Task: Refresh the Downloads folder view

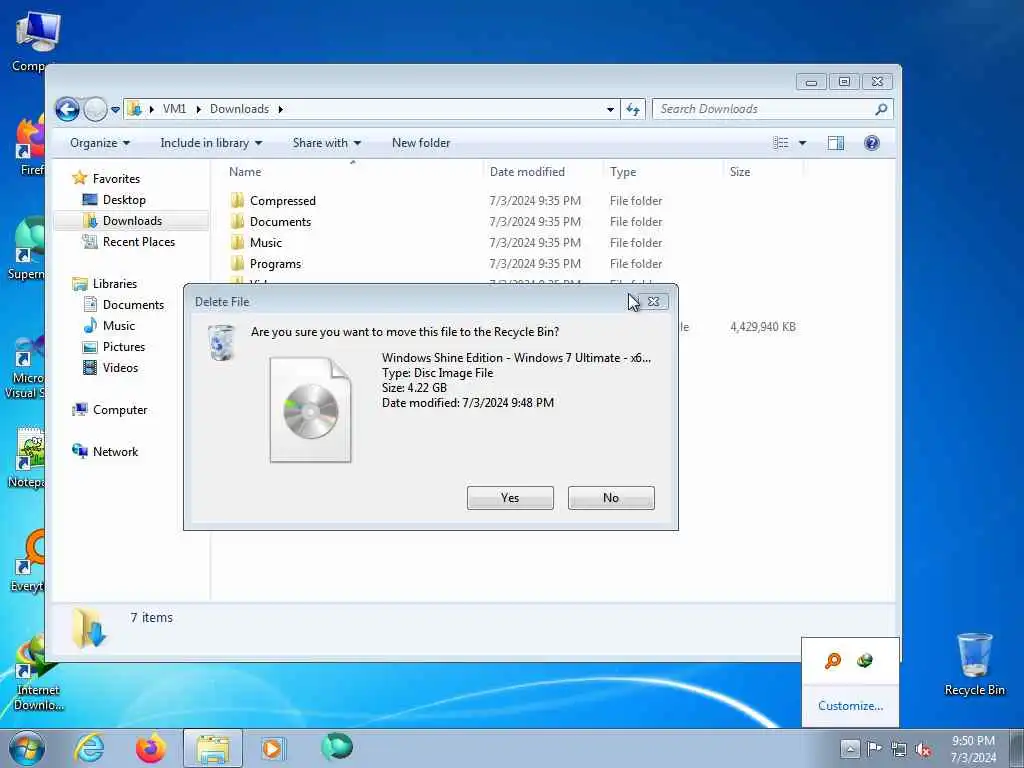Action: [633, 109]
